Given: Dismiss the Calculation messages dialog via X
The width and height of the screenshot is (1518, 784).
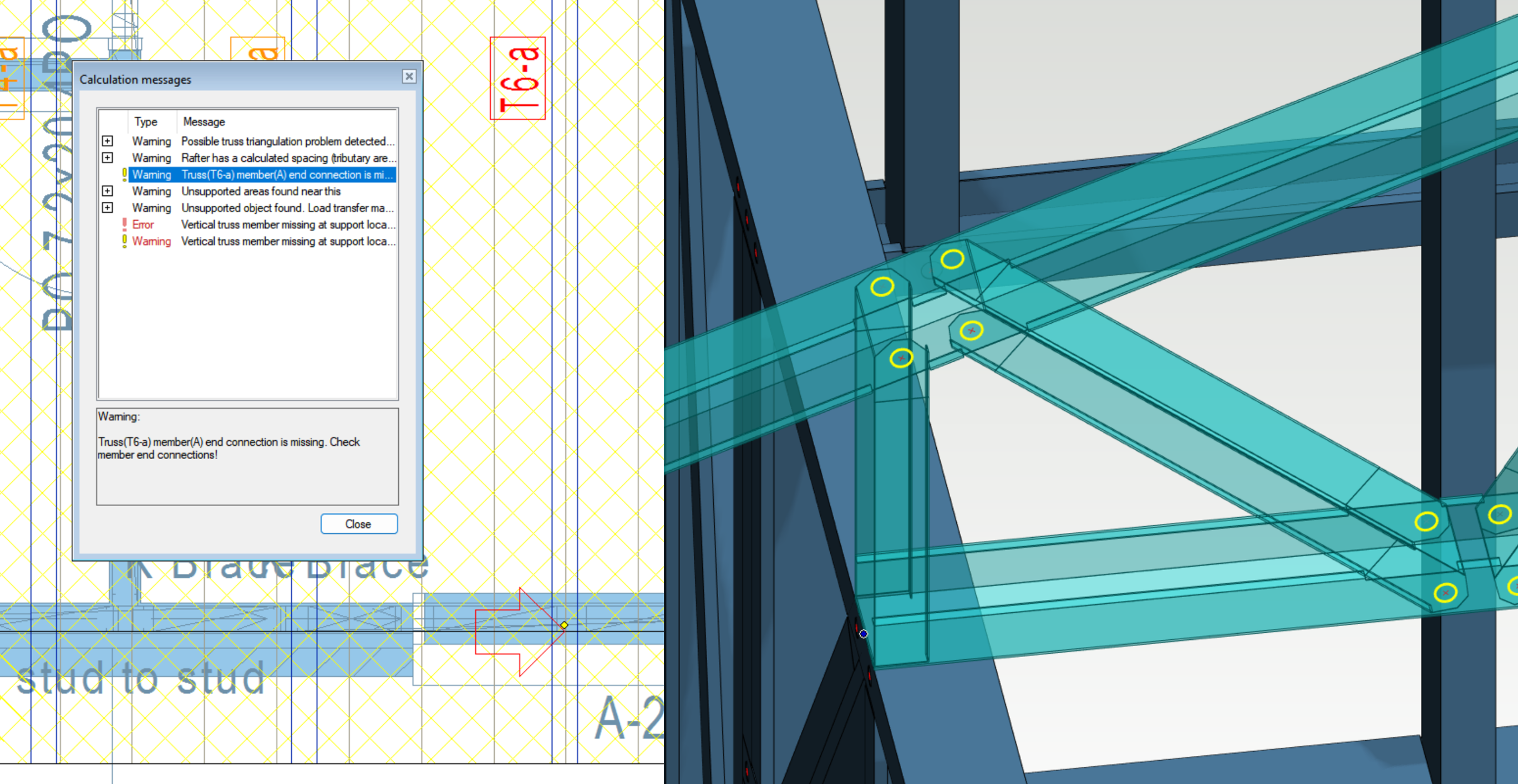Looking at the screenshot, I should [409, 77].
